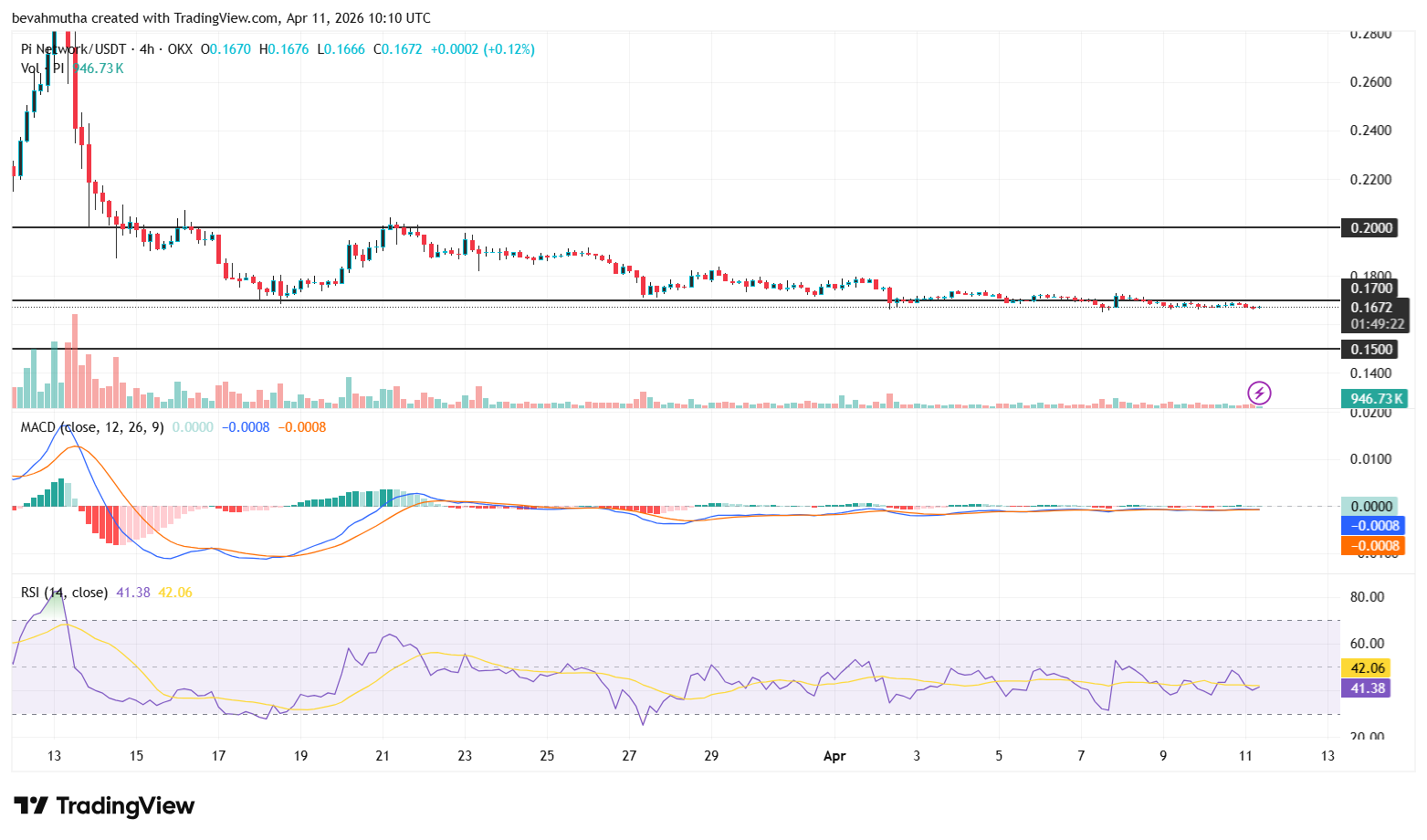Click the Vol · PI legend label

coord(41,68)
